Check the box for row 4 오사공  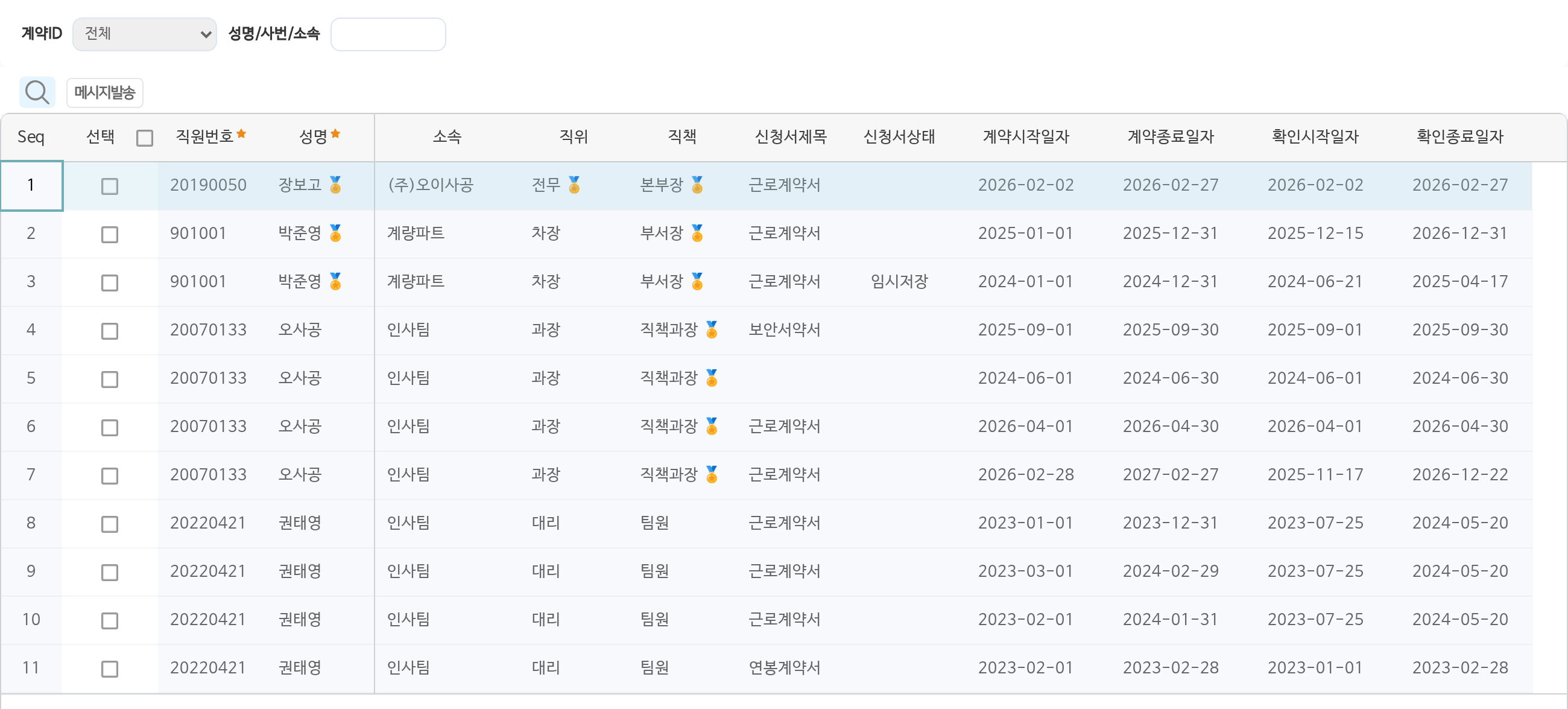tap(110, 331)
